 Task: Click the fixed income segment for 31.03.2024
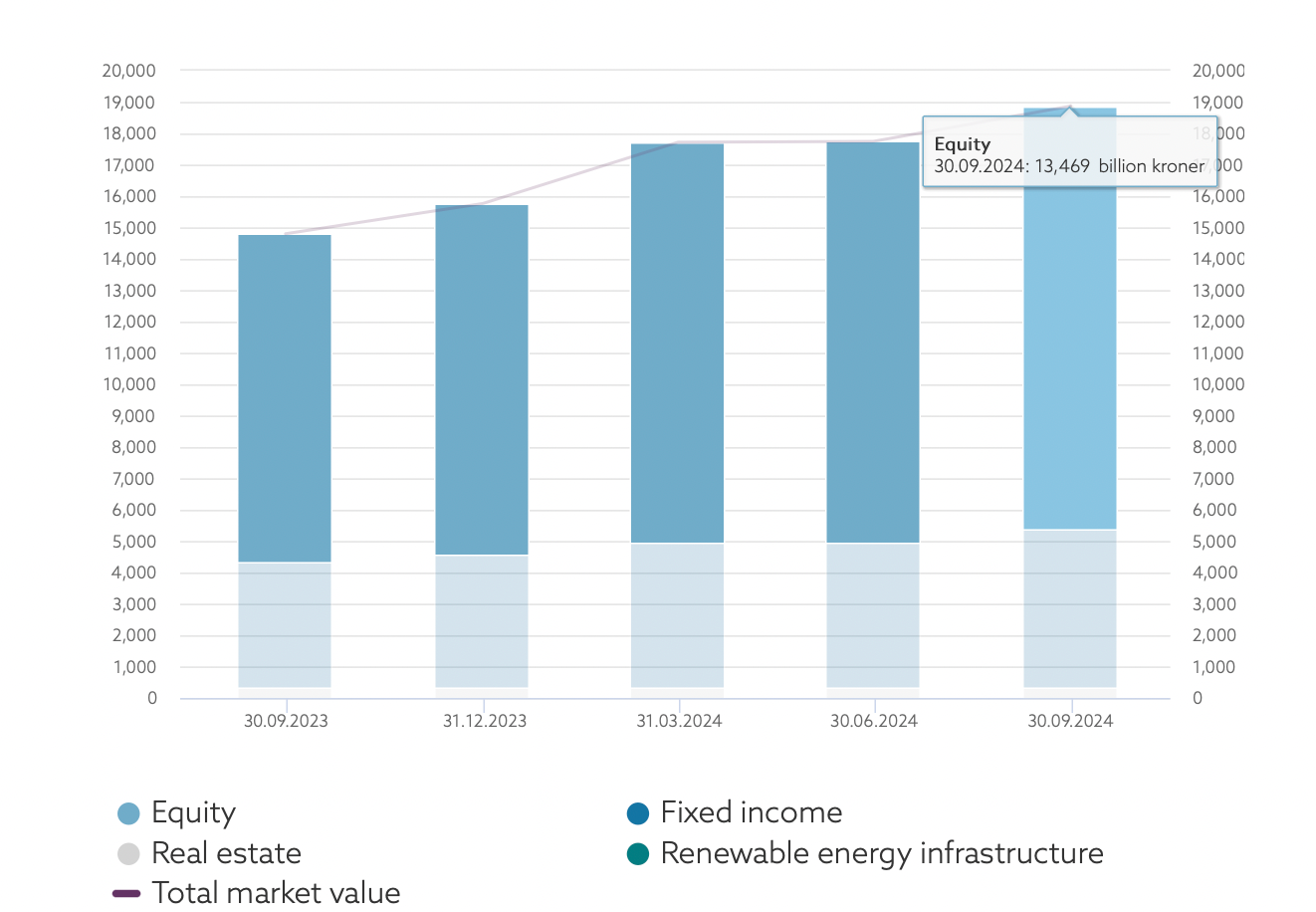(678, 615)
